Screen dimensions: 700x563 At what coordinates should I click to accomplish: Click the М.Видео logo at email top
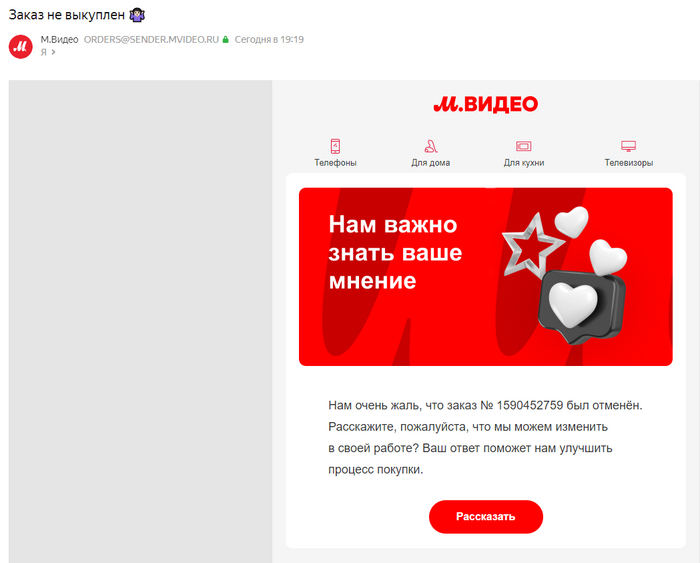click(486, 104)
